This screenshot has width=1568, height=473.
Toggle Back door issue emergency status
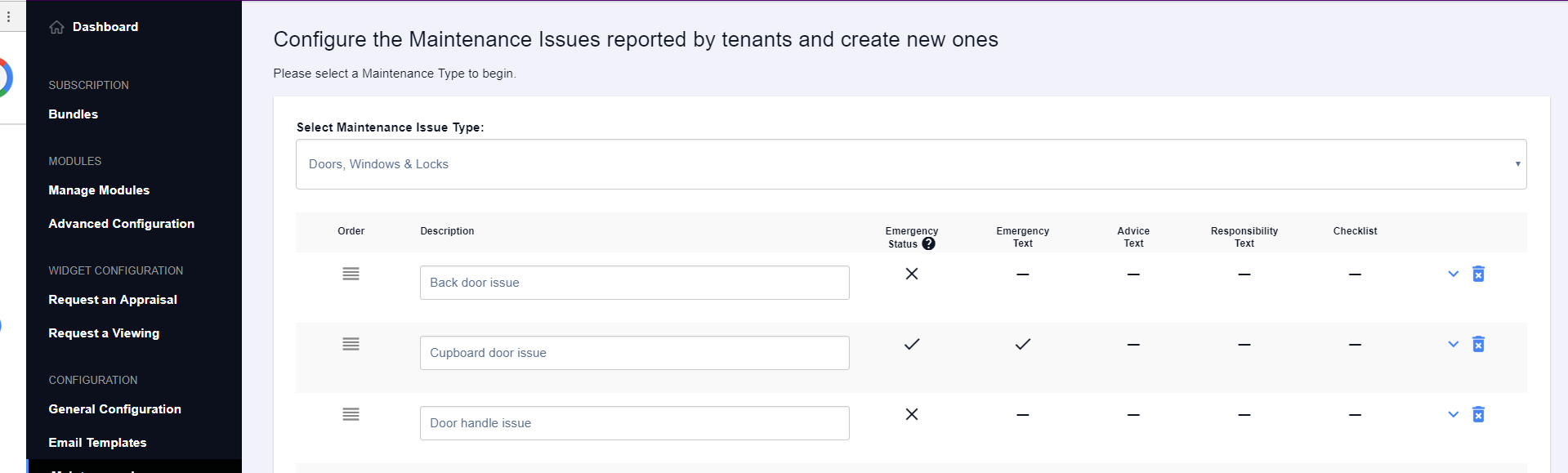tap(912, 274)
